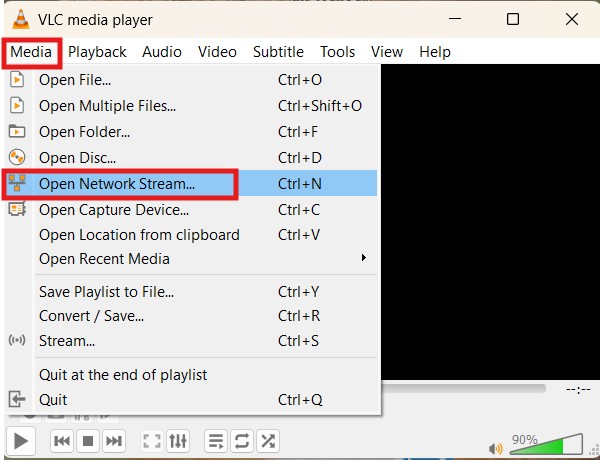Image resolution: width=600 pixels, height=460 pixels.
Task: Start playback with the Play button
Action: point(21,441)
